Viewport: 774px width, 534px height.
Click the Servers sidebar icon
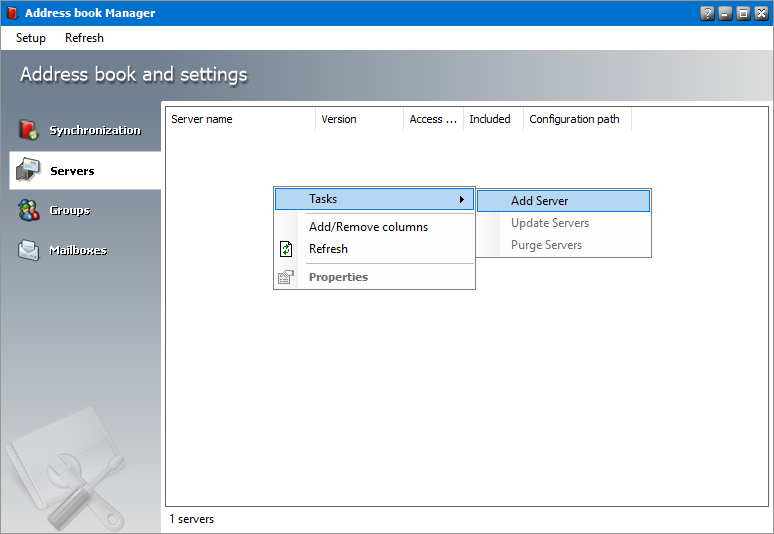point(29,170)
